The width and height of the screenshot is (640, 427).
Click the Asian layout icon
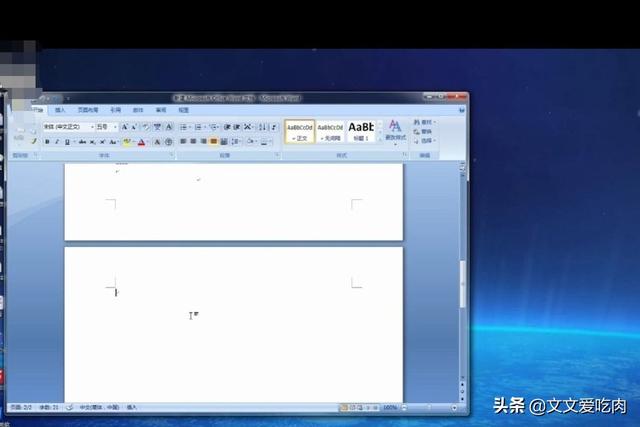click(247, 127)
